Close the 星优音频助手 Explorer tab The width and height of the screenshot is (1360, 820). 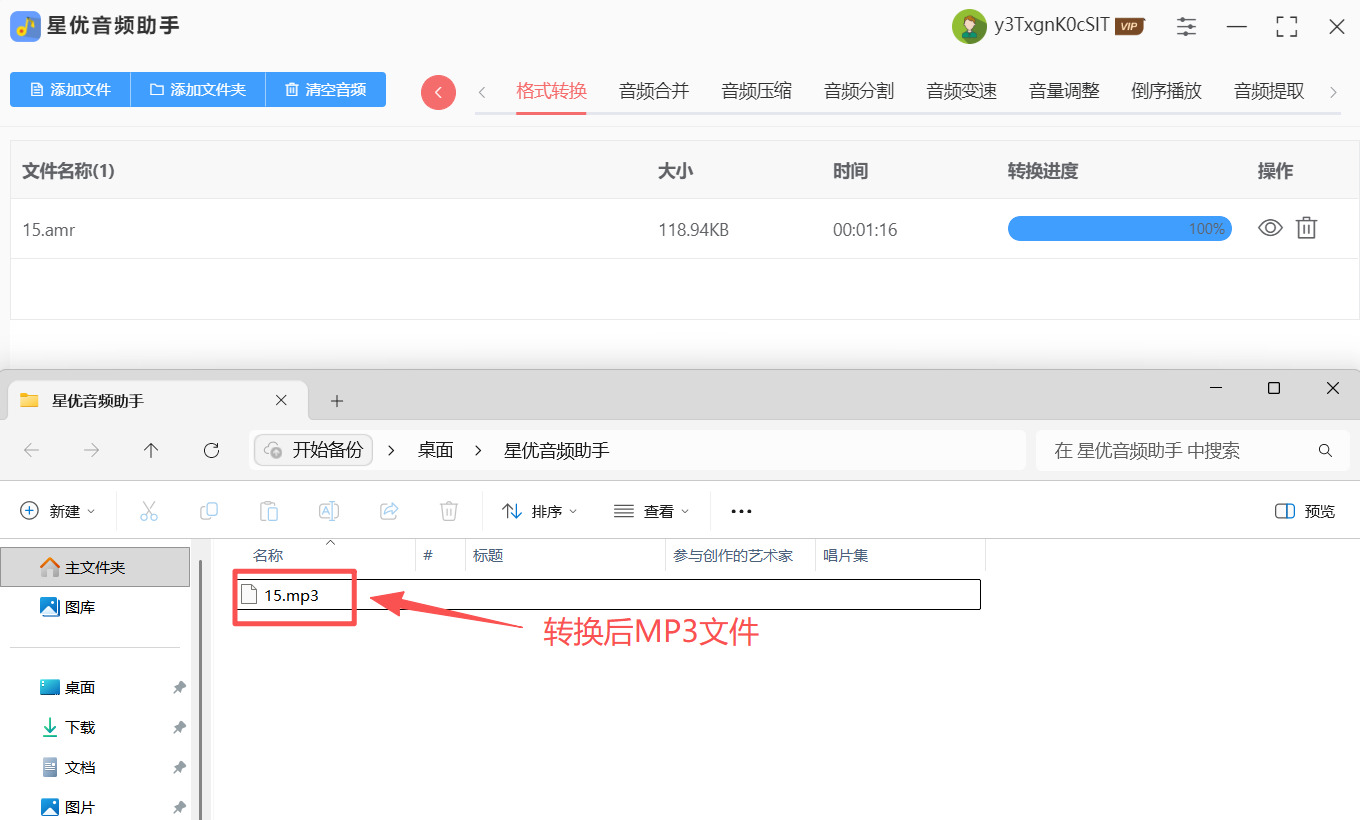click(281, 400)
